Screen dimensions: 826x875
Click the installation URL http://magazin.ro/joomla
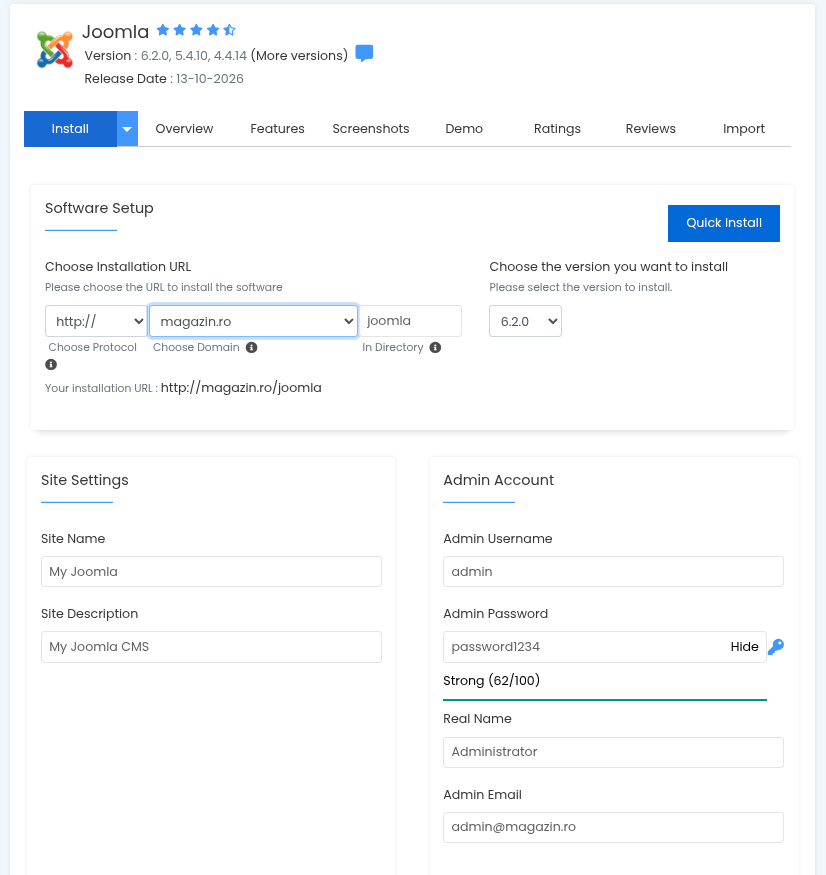(x=241, y=388)
